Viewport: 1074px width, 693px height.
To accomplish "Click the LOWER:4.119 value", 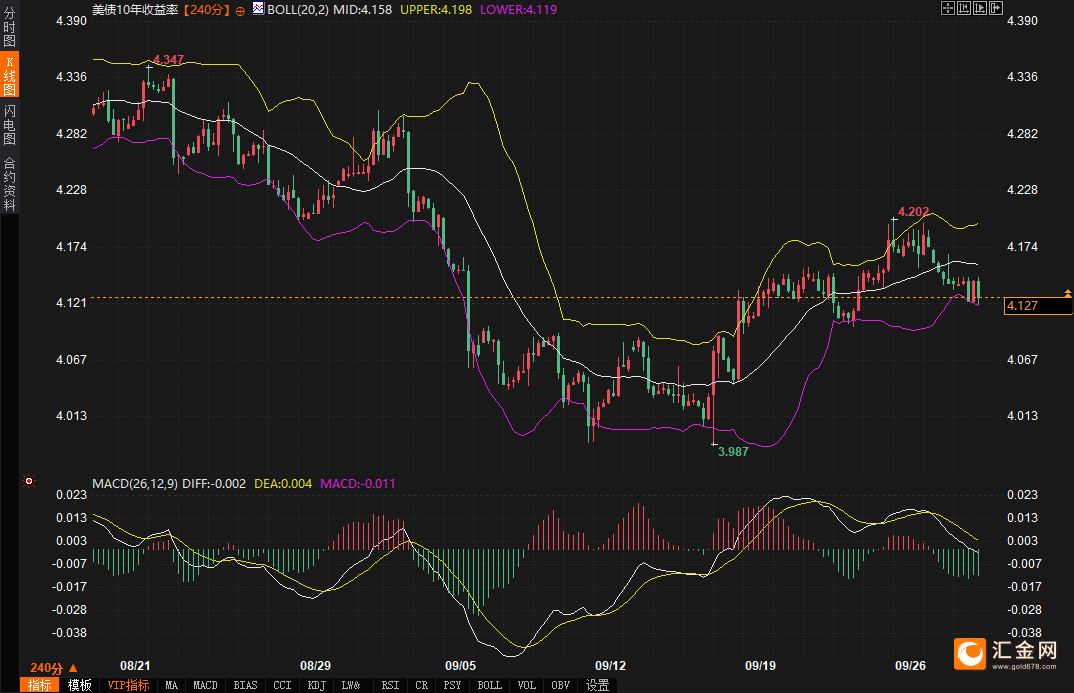I will click(x=518, y=10).
